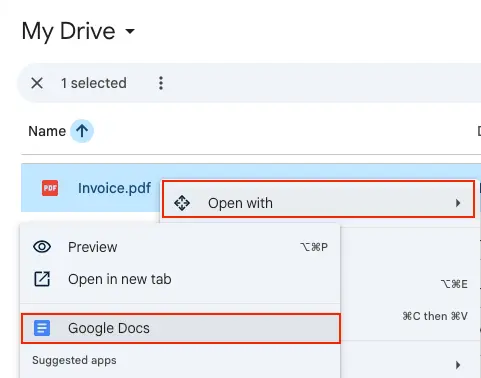Screen dimensions: 481x378
Task: Choose Open in new tab
Action: [x=180, y=279]
